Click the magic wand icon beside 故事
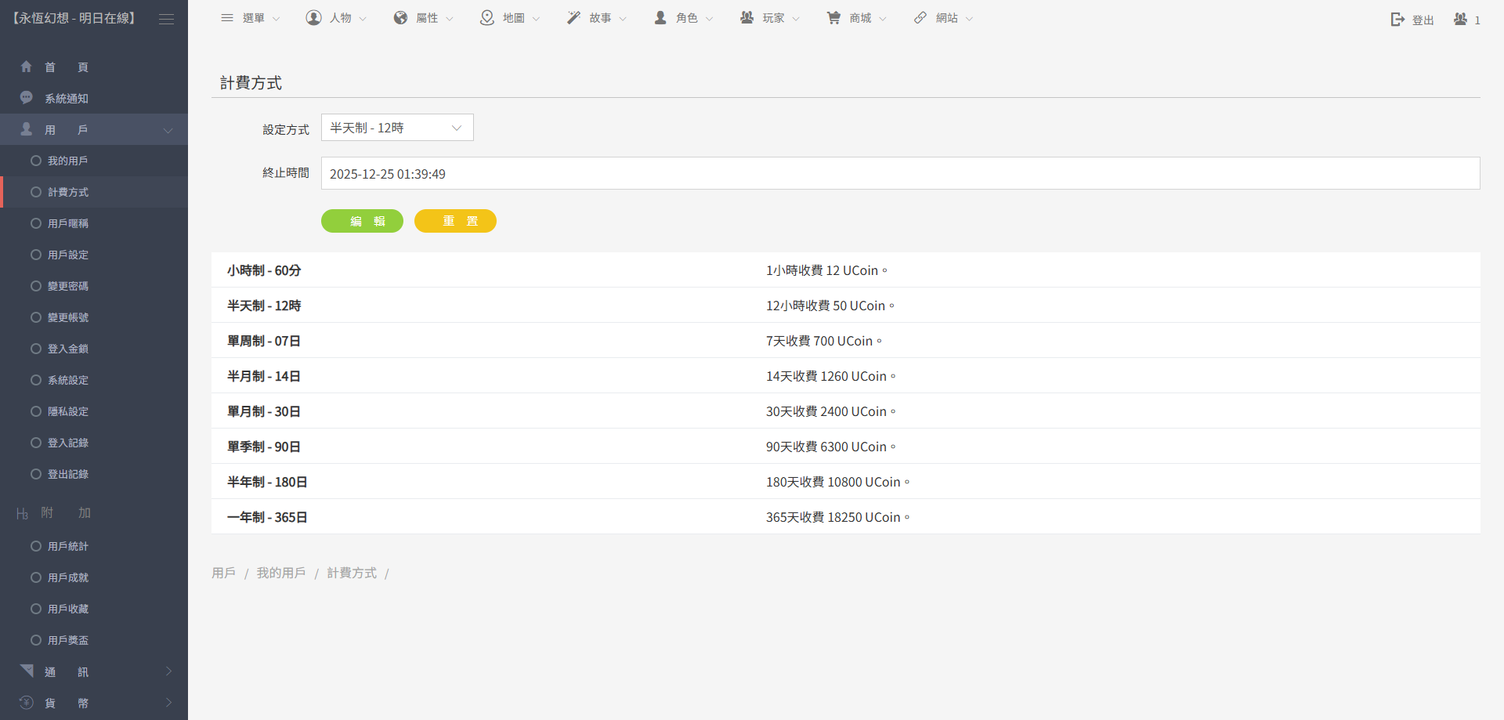The image size is (1504, 720). tap(573, 18)
